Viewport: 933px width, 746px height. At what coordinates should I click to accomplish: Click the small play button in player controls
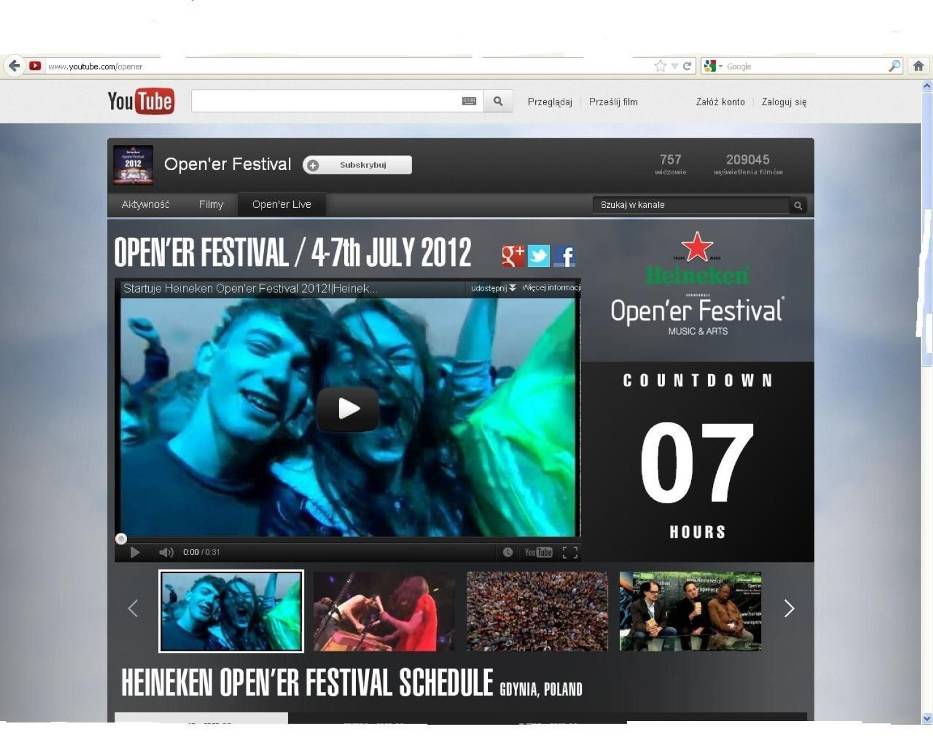tap(134, 553)
